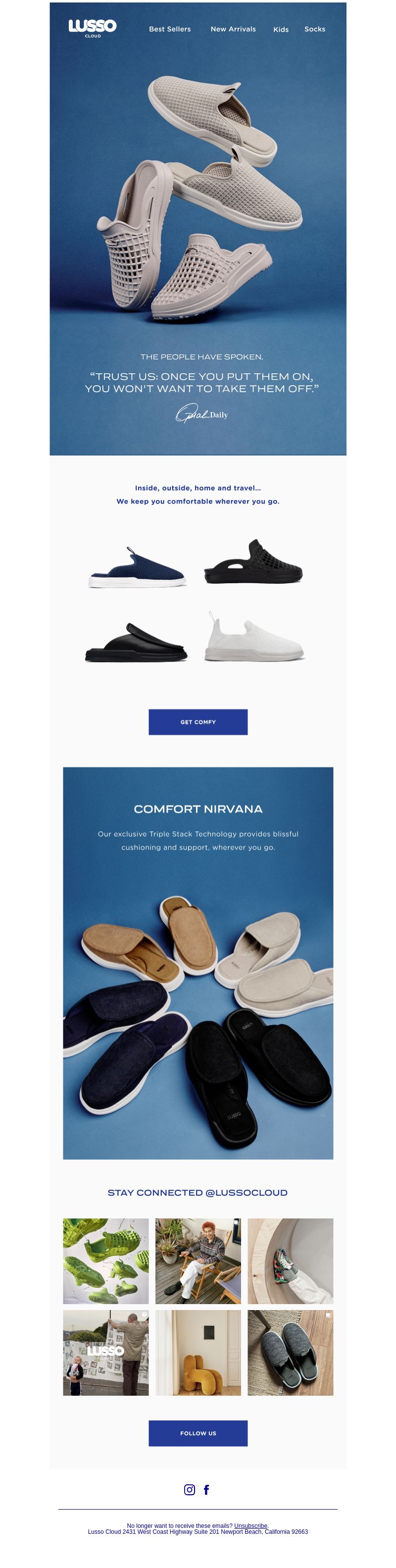396x1568 pixels.
Task: Click the GET COMFY button
Action: point(198,722)
